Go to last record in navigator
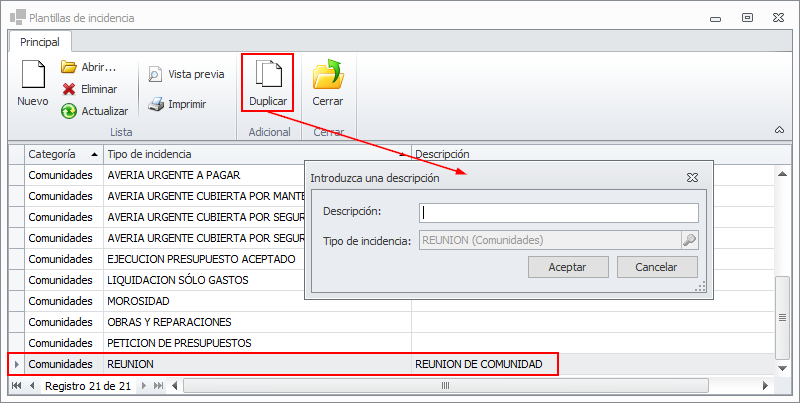 tap(159, 386)
